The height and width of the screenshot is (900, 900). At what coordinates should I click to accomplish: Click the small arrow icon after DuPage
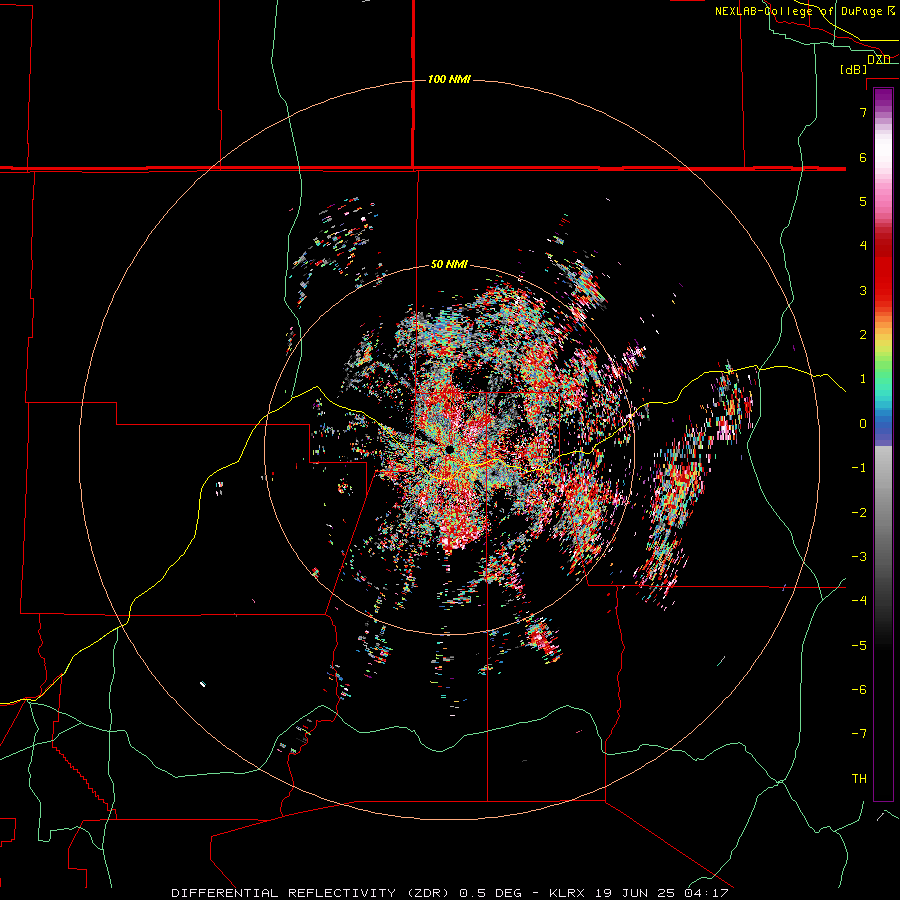[x=890, y=11]
